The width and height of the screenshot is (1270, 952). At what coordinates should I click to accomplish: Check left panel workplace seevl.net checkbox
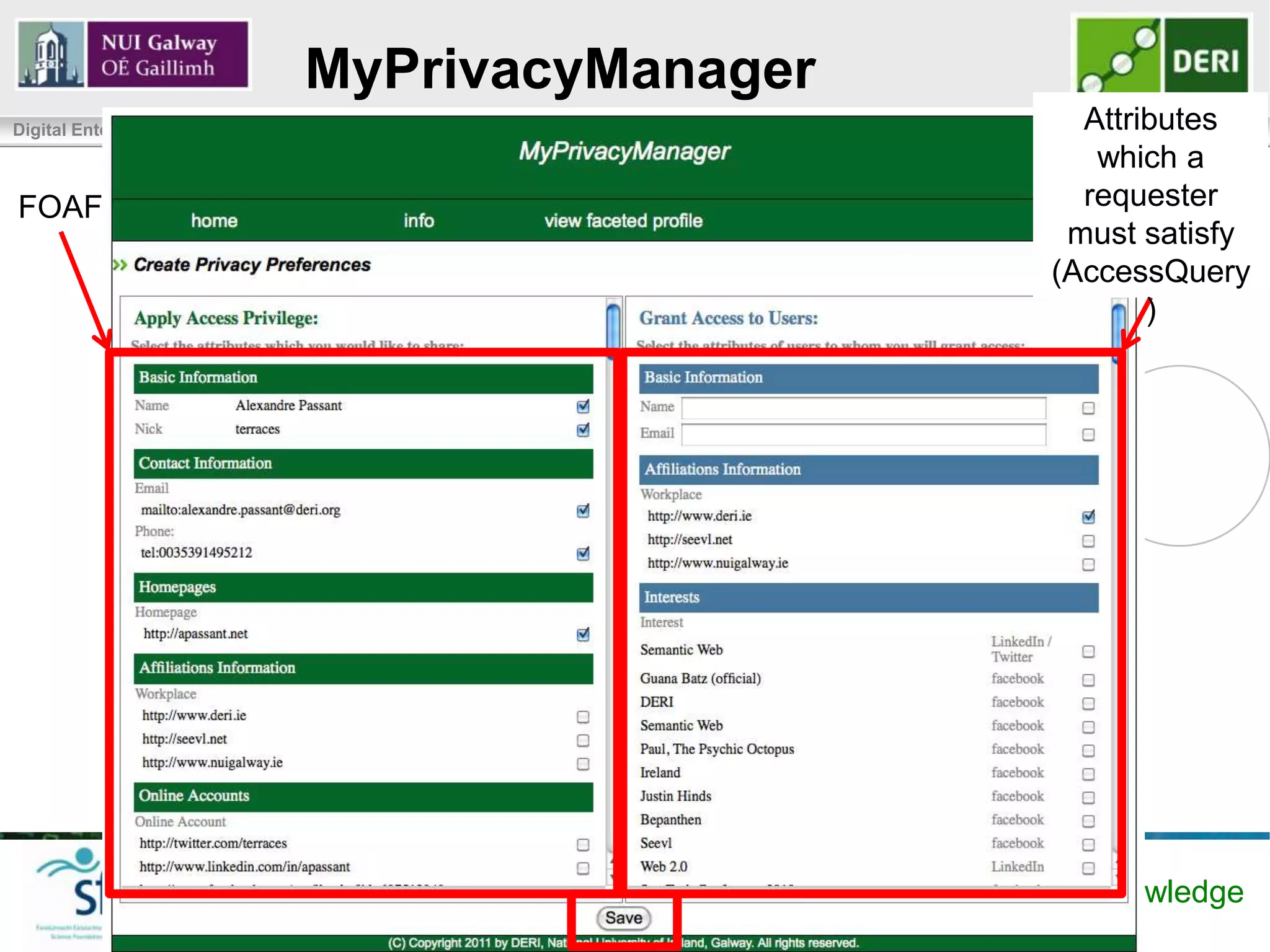point(583,741)
